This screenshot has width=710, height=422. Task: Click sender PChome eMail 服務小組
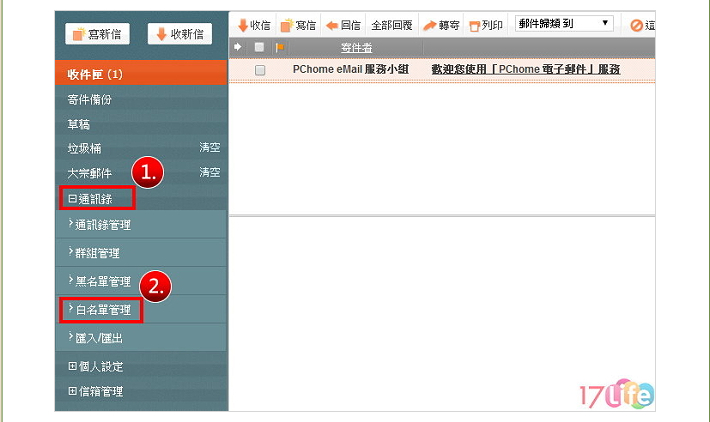(x=350, y=69)
